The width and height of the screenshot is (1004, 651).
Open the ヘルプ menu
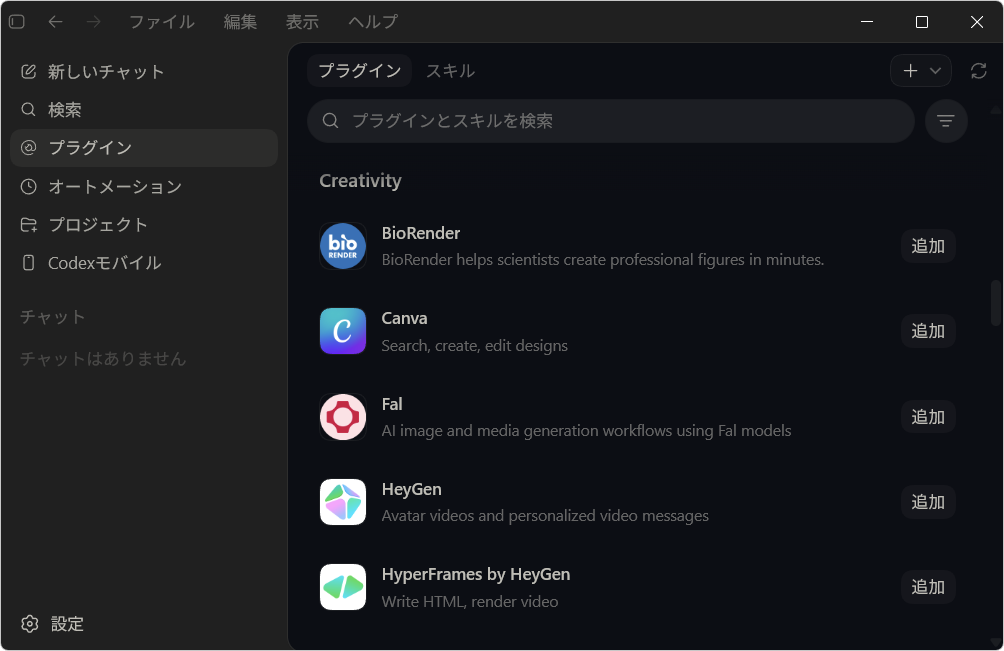pyautogui.click(x=373, y=22)
